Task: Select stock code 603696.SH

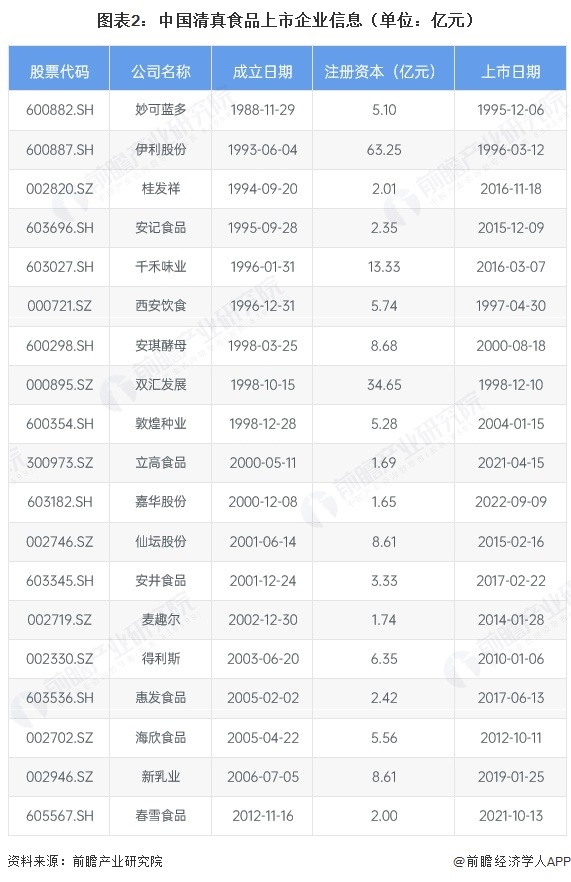Action: coord(60,228)
